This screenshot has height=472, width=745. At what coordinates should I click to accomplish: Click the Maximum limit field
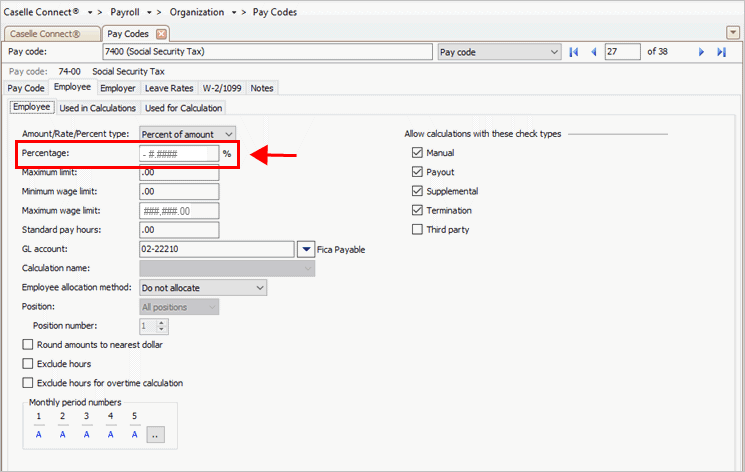tap(179, 173)
